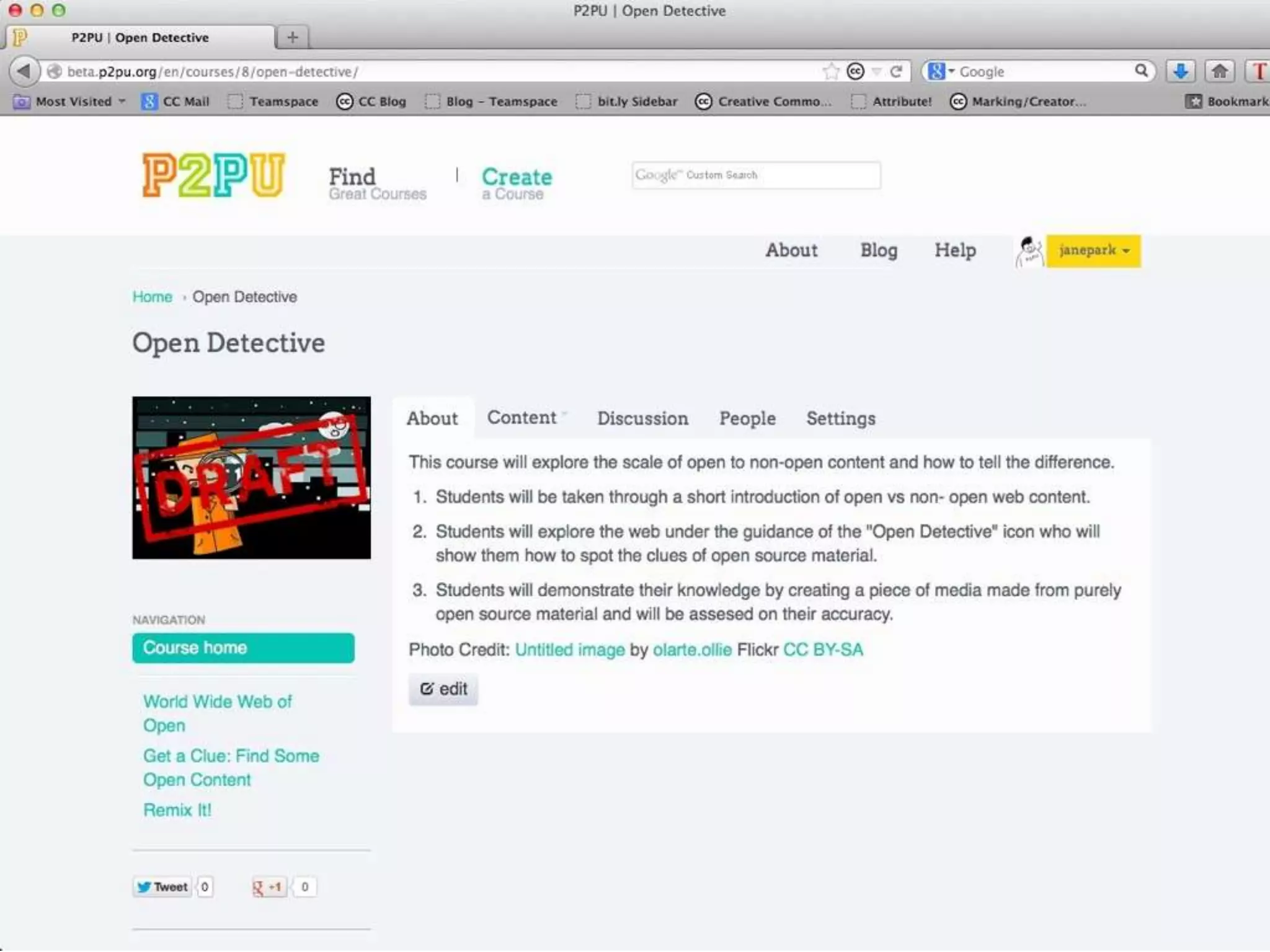
Task: Click the Draft course thumbnail image
Action: pos(251,478)
